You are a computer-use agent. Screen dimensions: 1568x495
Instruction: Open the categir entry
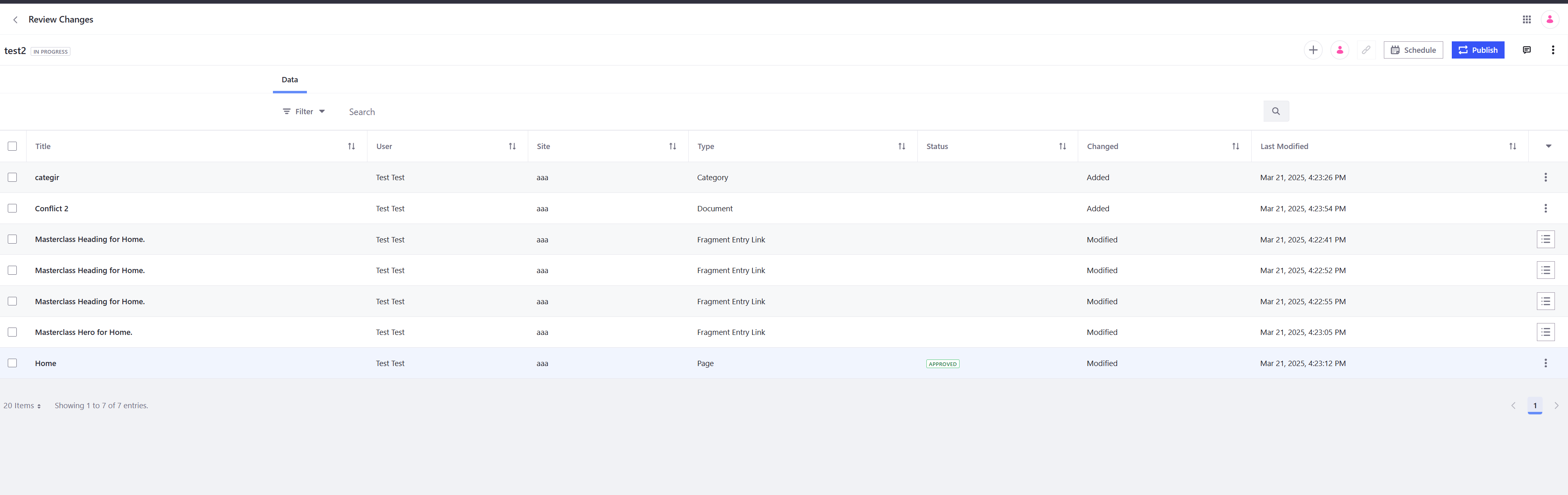click(47, 177)
